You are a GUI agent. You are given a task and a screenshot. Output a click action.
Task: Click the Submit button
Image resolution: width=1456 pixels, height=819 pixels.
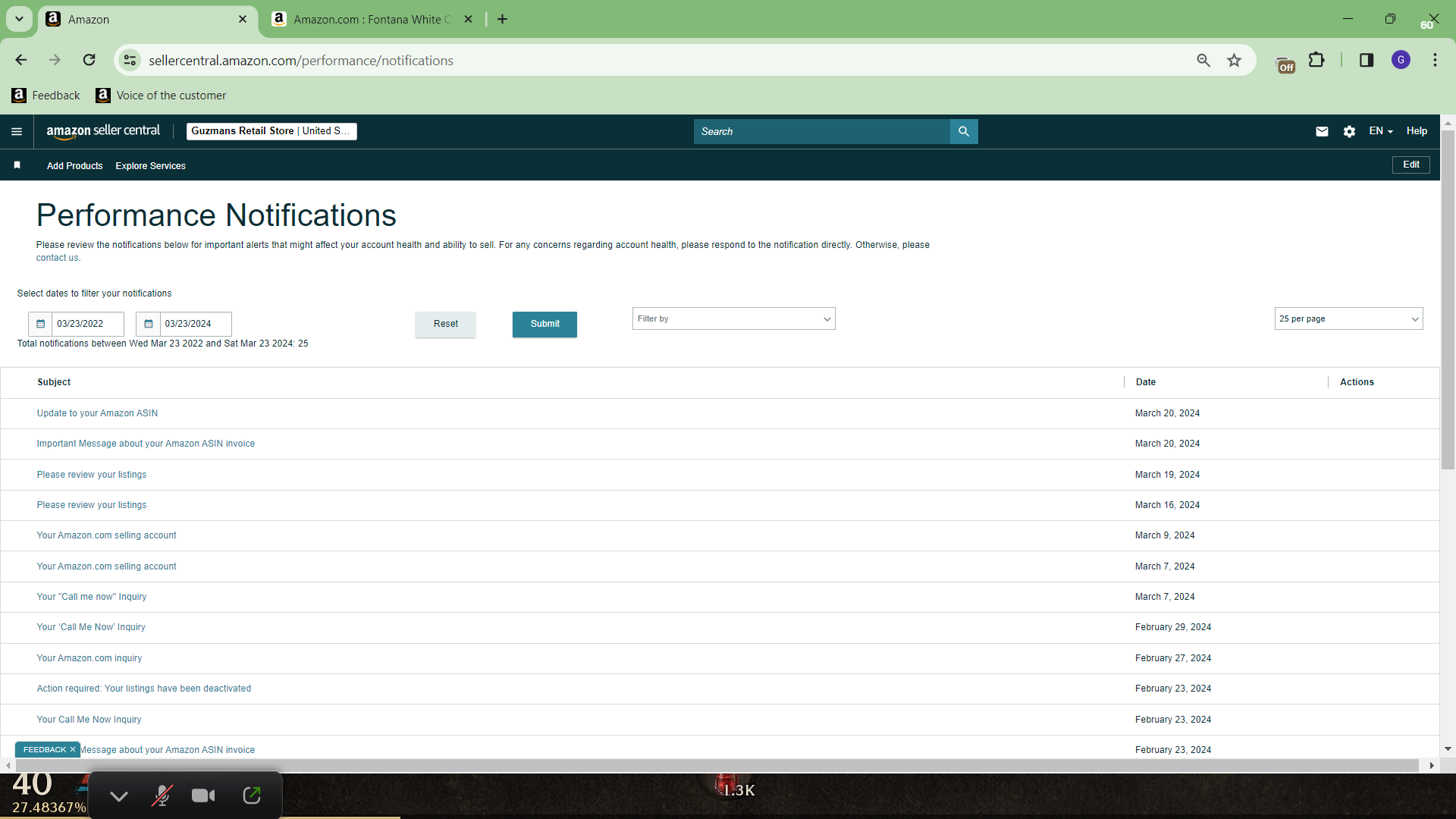tap(544, 325)
